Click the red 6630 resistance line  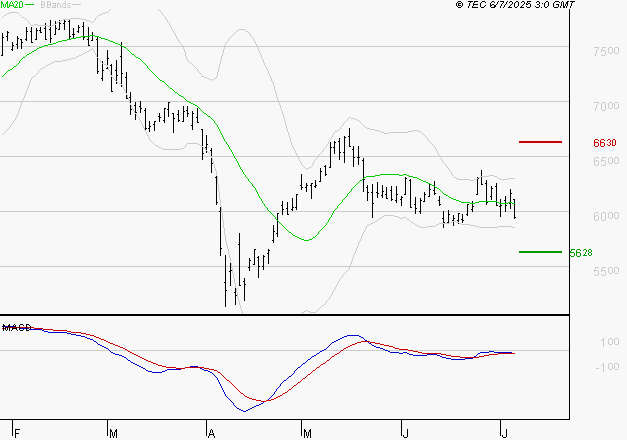click(x=540, y=142)
